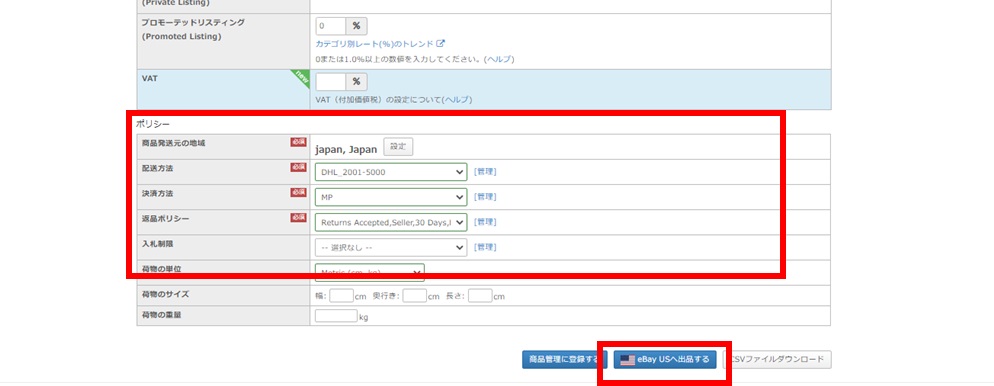Open the VAT settings help link
994x386 pixels.
457,100
